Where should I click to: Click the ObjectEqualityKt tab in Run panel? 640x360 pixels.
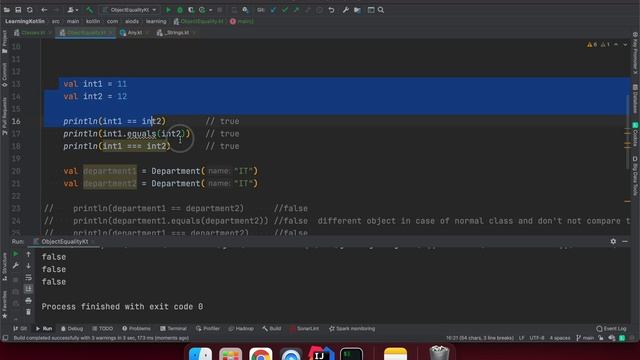pyautogui.click(x=64, y=242)
